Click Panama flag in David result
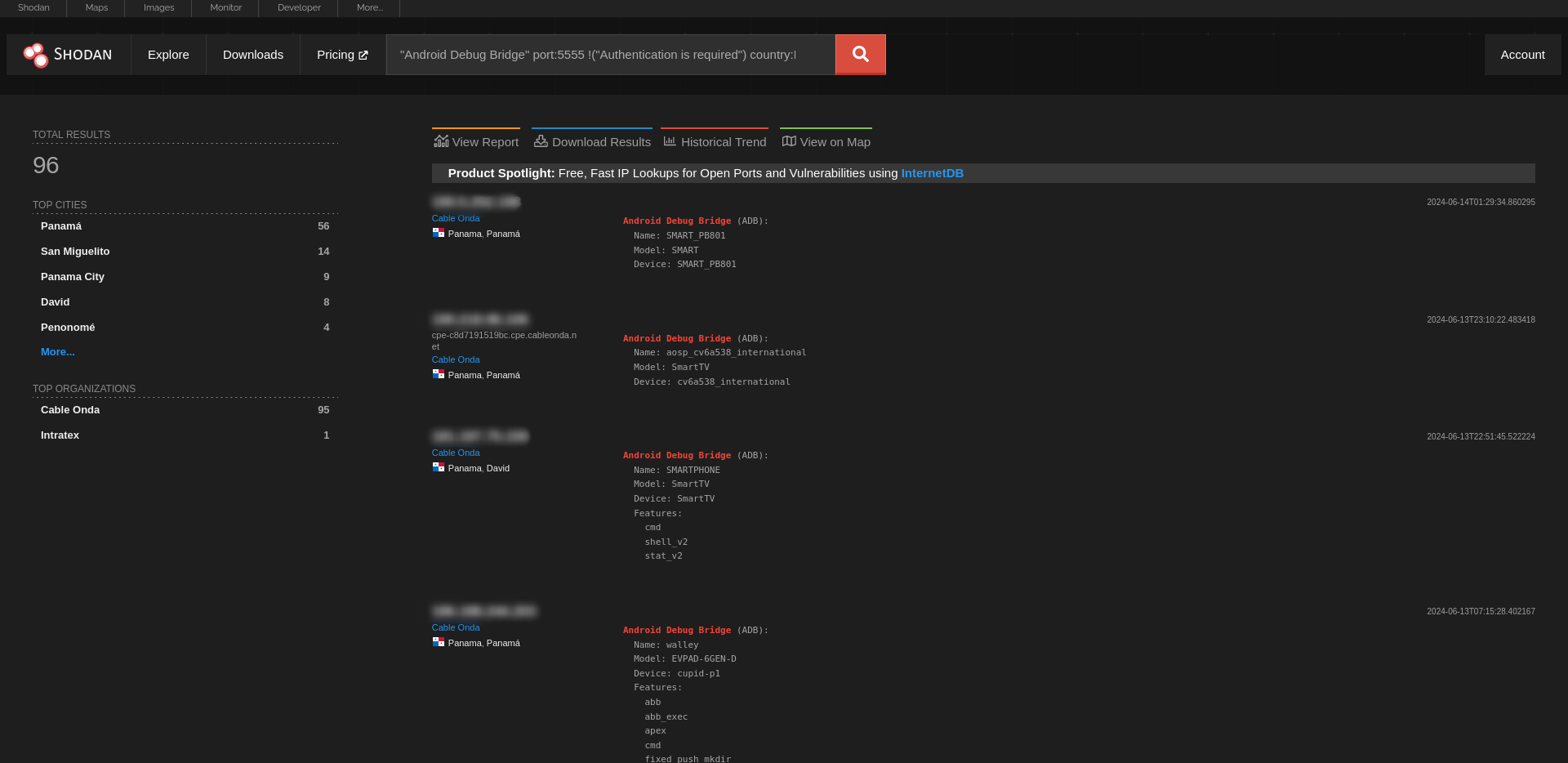The width and height of the screenshot is (1568, 763). coord(439,467)
